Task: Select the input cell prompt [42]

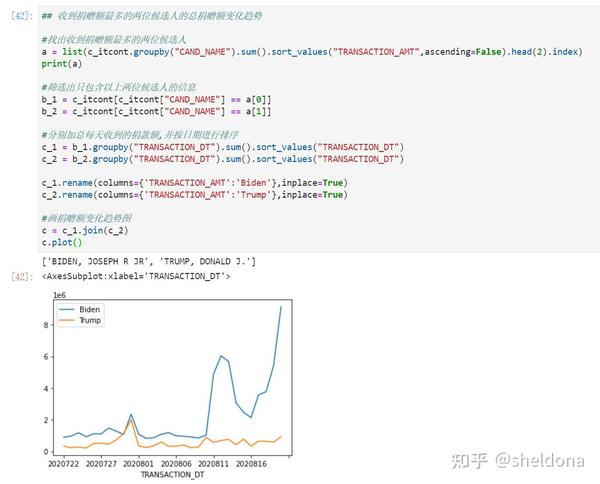Action: tap(19, 17)
